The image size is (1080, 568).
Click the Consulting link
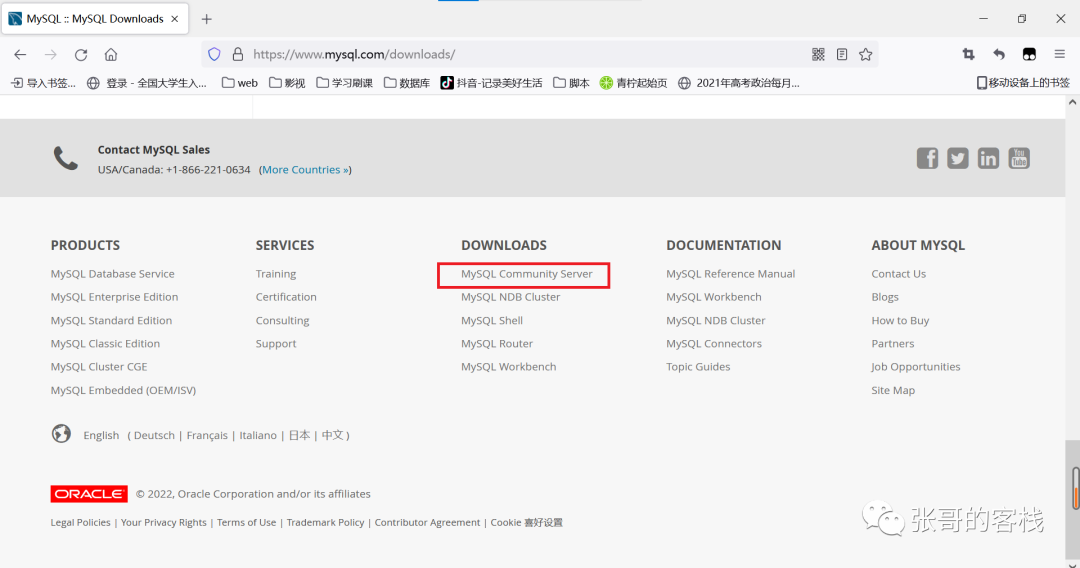pos(282,320)
